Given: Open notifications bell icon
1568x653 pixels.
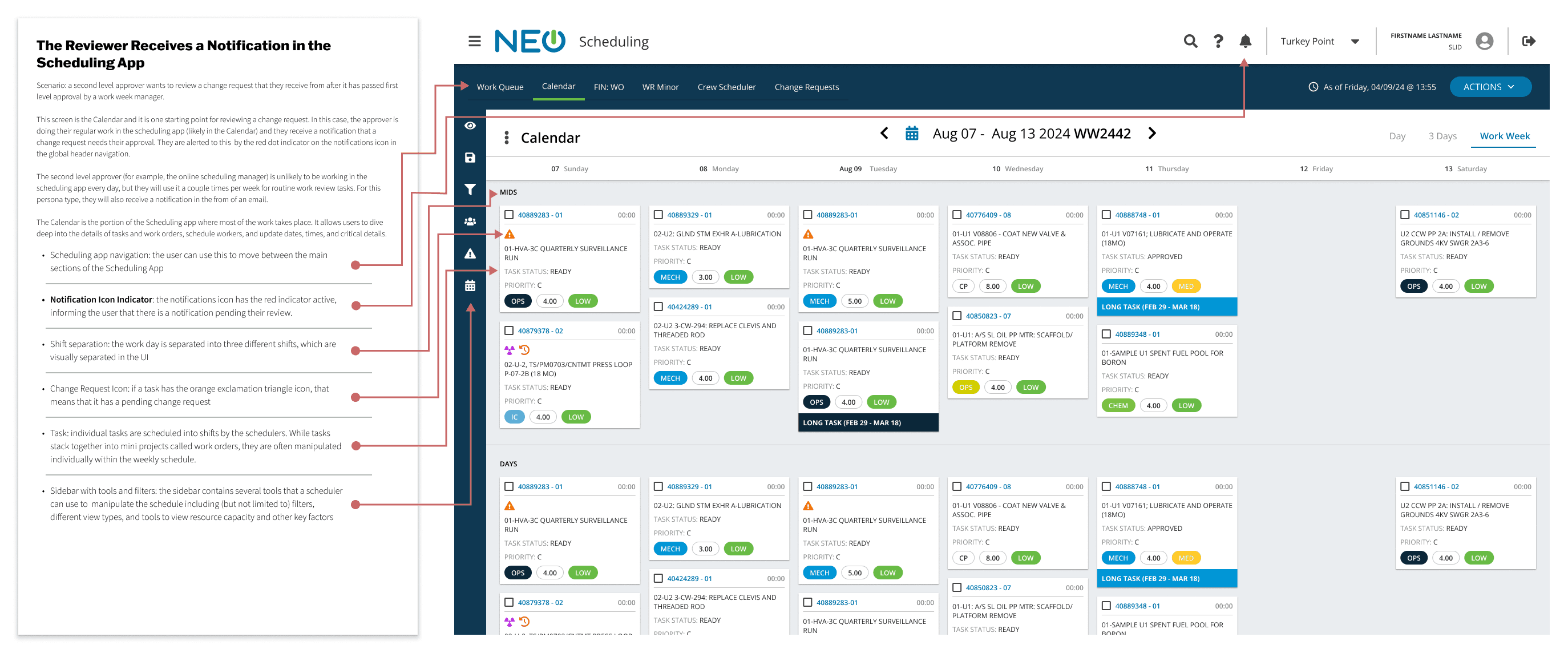Looking at the screenshot, I should [x=1245, y=42].
